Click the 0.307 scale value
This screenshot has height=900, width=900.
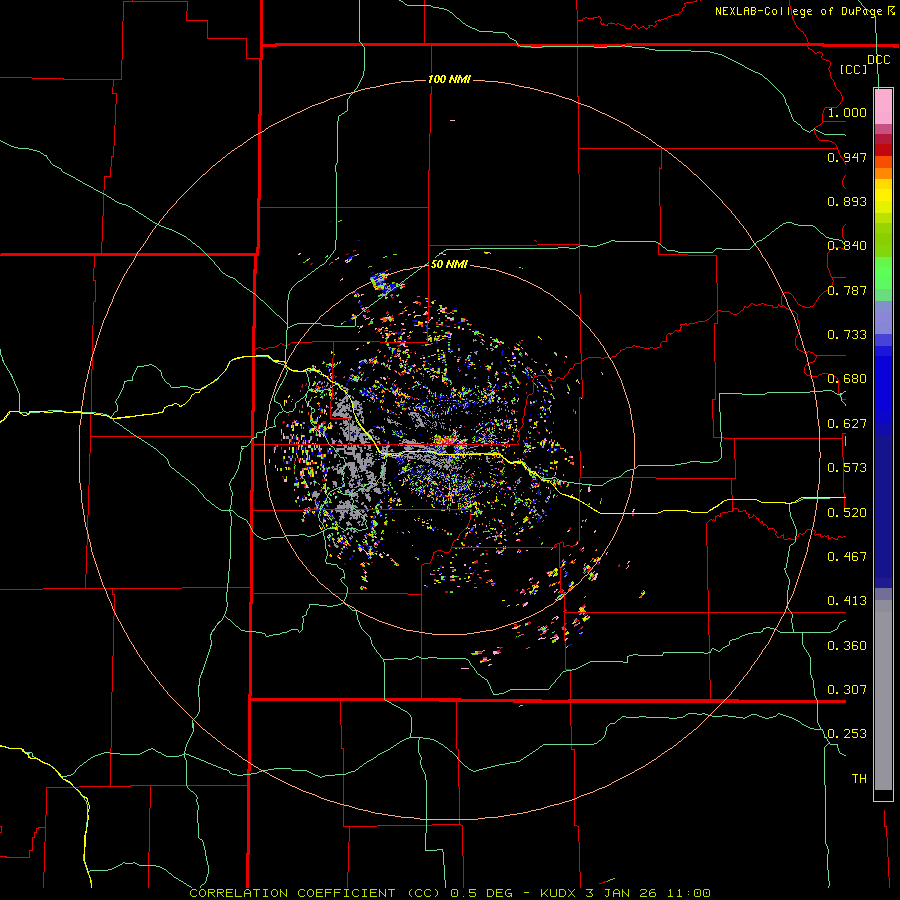click(847, 690)
